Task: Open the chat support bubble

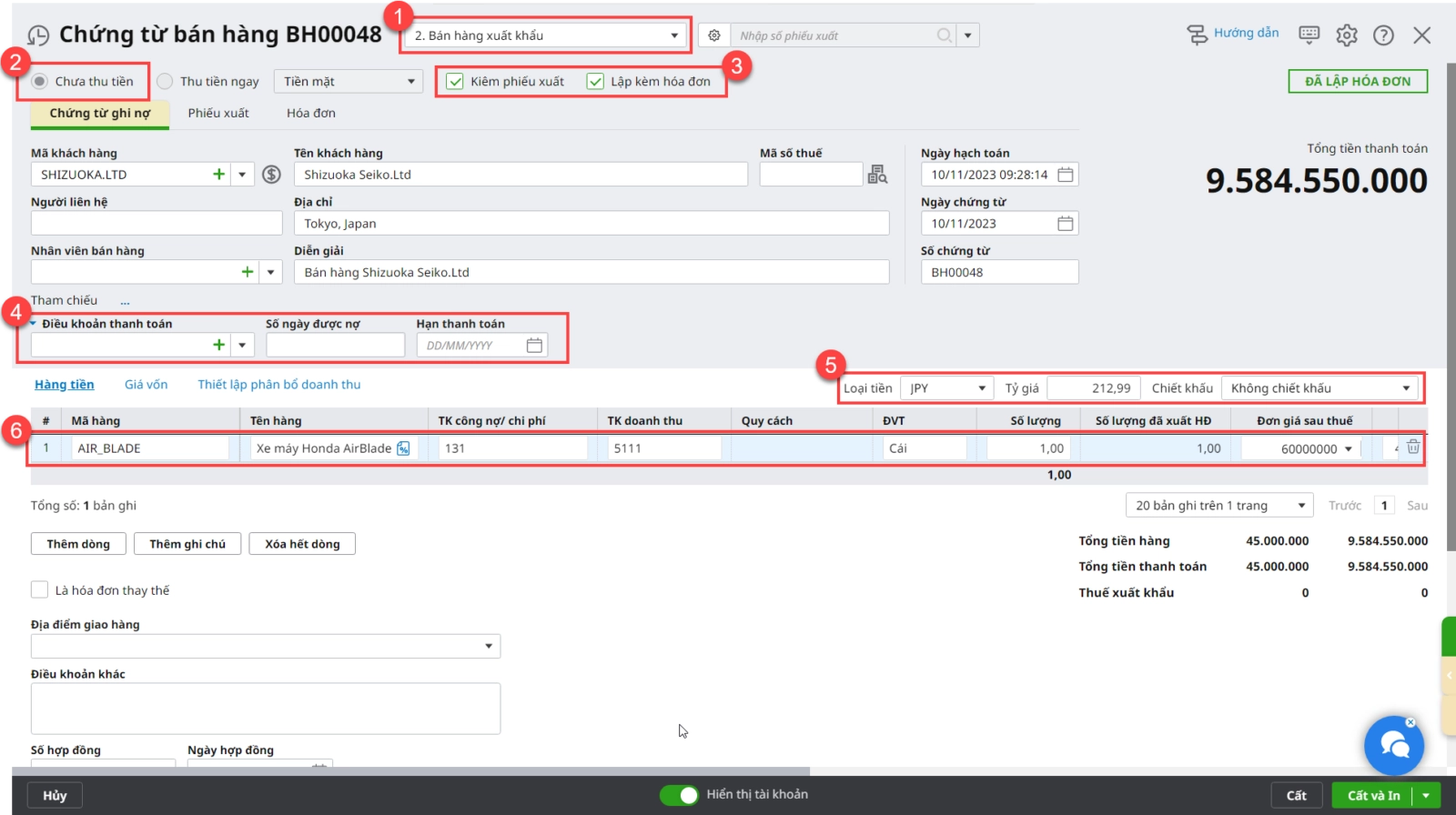Action: 1393,745
